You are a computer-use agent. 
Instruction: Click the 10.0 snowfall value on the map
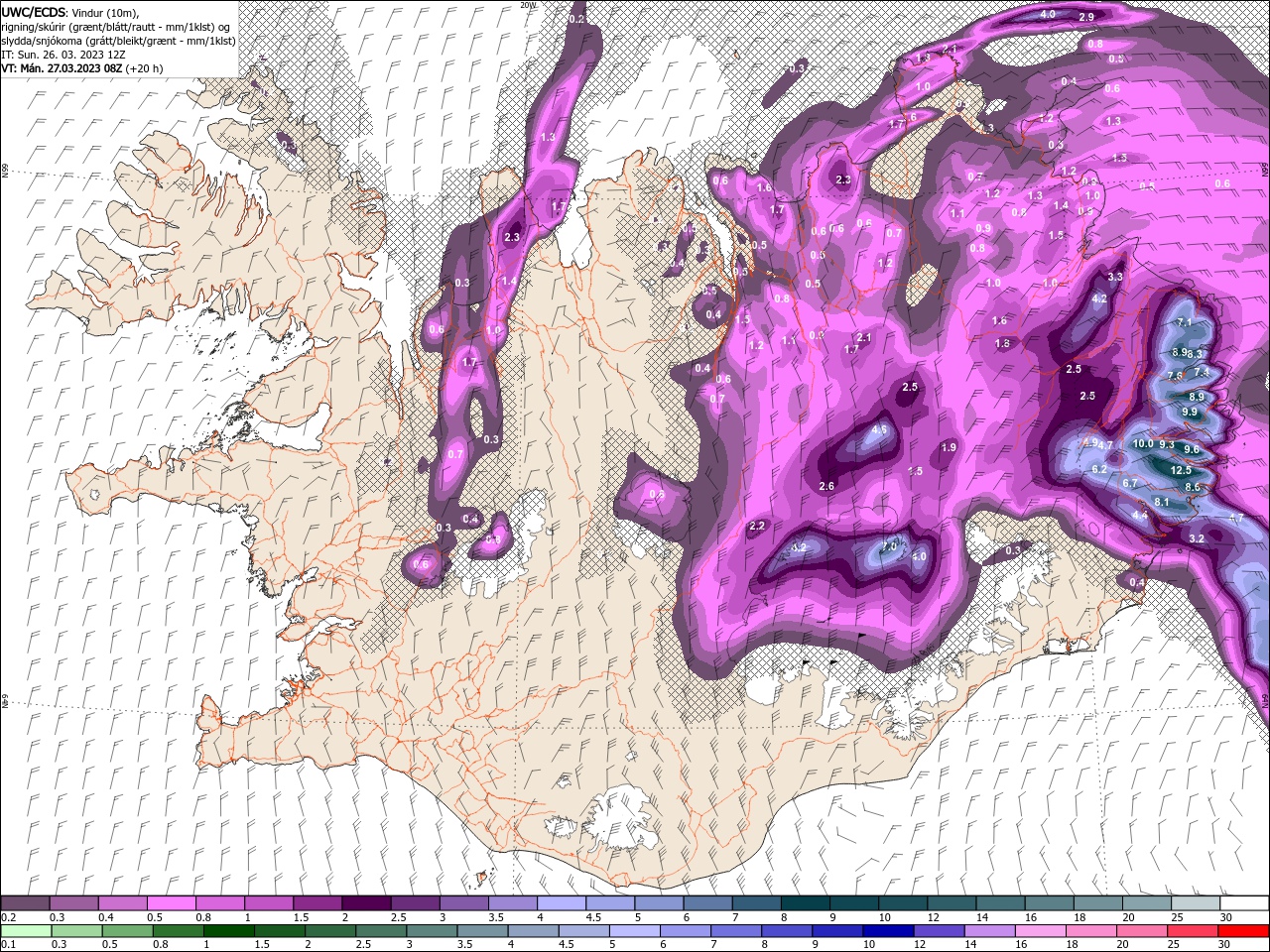tap(1143, 444)
